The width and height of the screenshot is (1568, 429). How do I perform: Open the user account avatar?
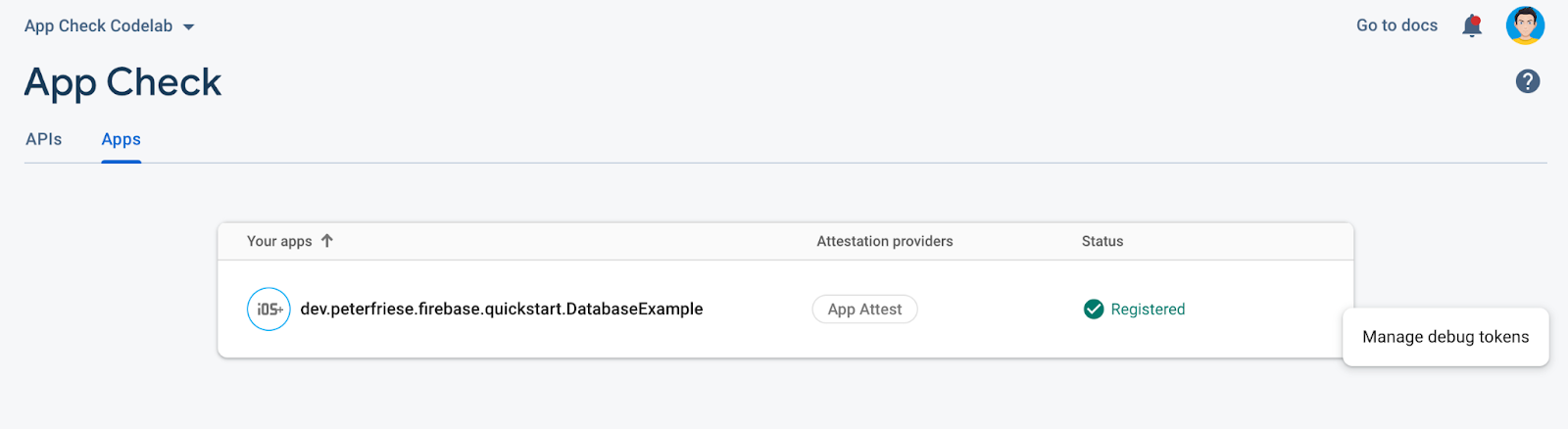1525,25
